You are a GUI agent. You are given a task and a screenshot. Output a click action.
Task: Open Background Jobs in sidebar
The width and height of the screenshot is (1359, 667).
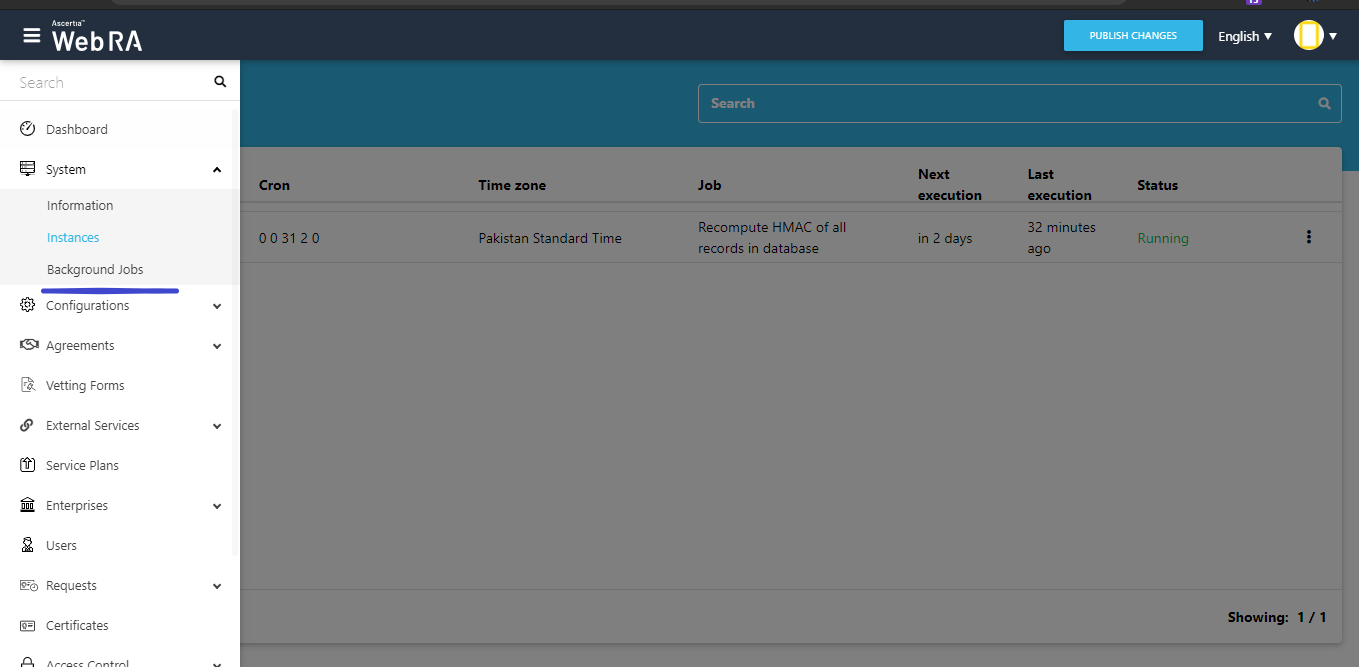[x=95, y=269]
